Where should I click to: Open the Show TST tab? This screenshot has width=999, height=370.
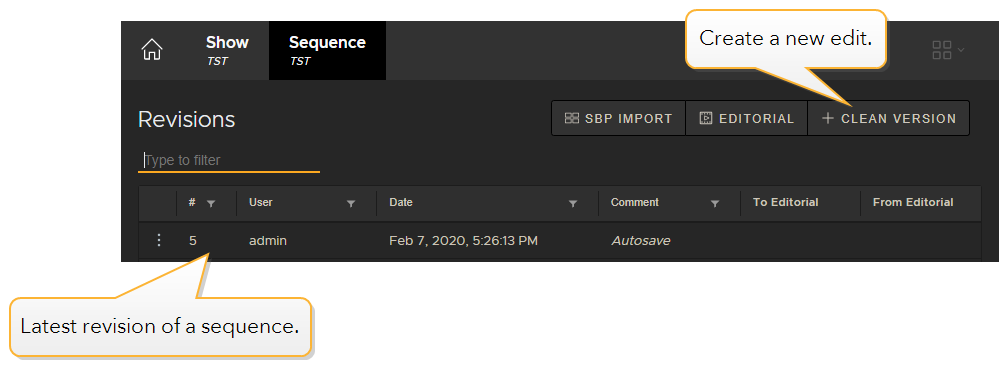pyautogui.click(x=227, y=50)
